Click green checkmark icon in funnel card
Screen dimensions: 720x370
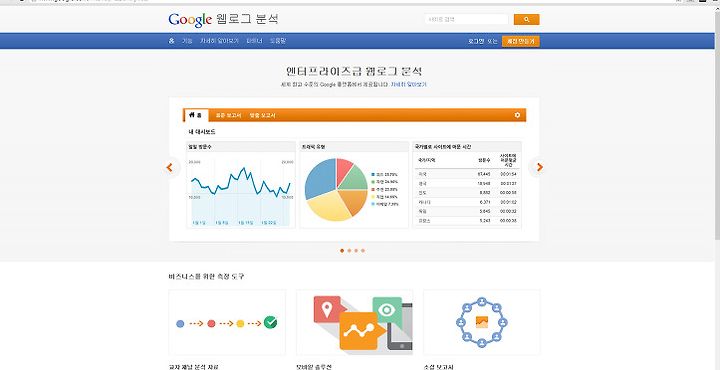[x=270, y=323]
